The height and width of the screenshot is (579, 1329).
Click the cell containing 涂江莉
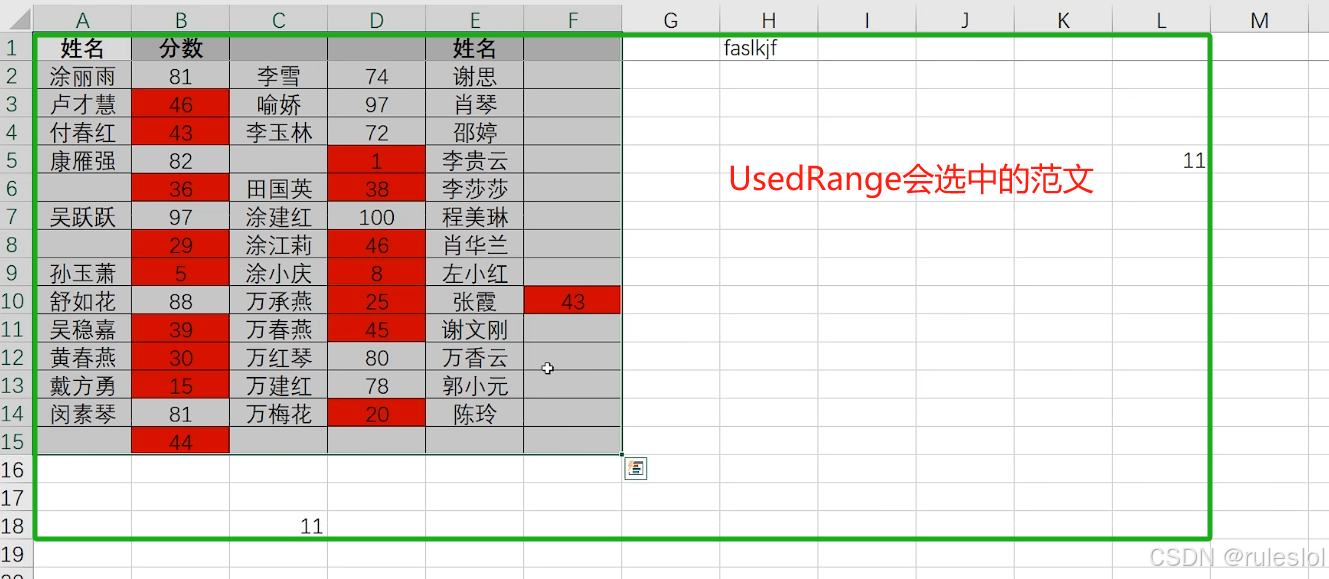[x=279, y=245]
